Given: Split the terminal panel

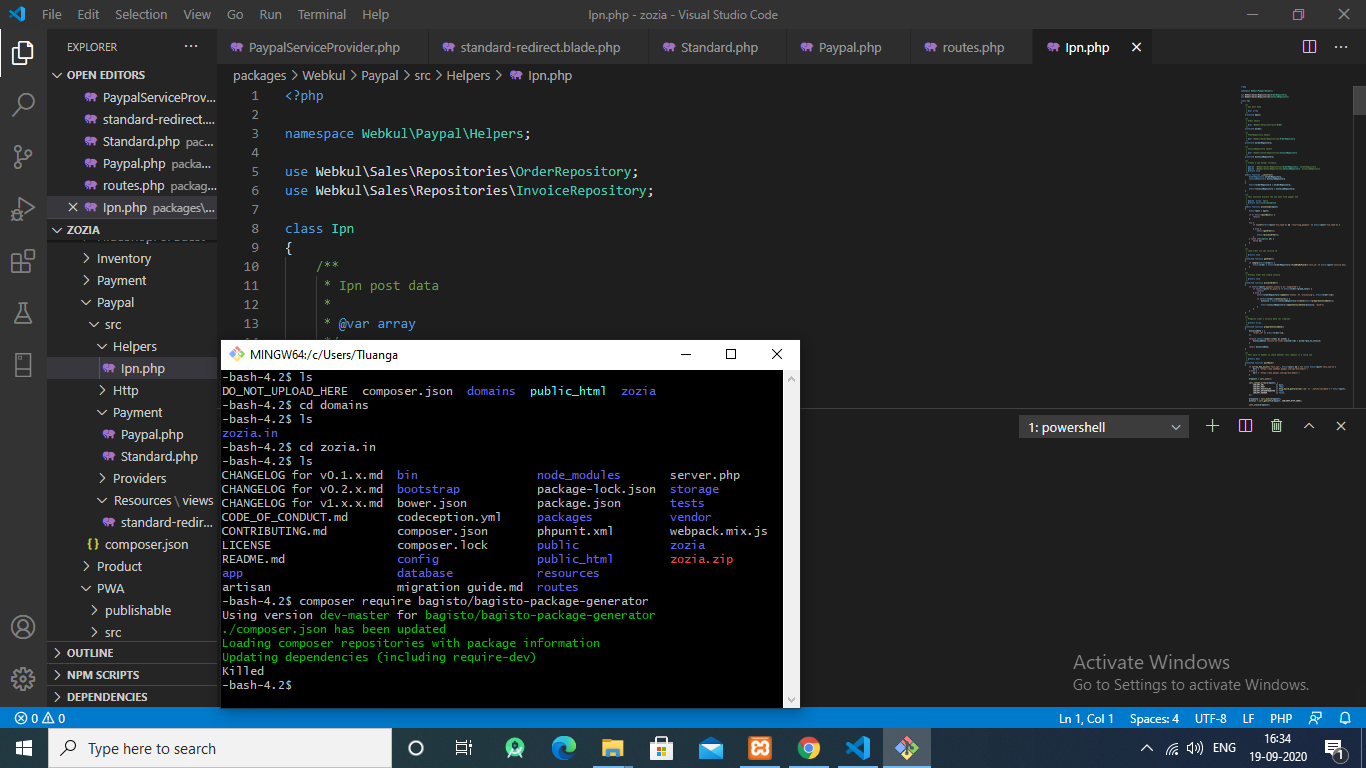Looking at the screenshot, I should pyautogui.click(x=1245, y=426).
